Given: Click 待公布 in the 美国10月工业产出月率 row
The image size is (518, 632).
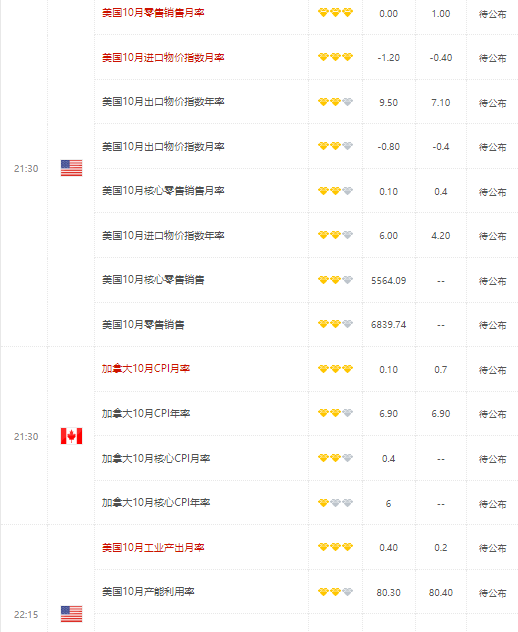Looking at the screenshot, I should [x=492, y=548].
